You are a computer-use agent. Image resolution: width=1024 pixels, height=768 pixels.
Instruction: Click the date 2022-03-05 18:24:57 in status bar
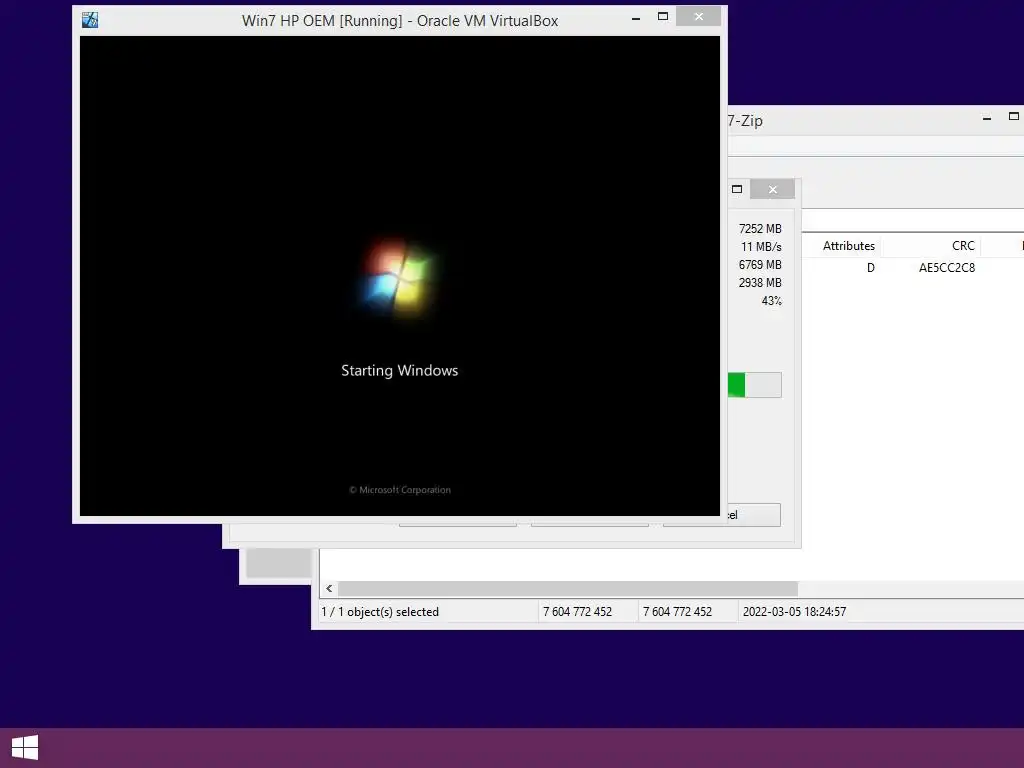[x=794, y=612]
